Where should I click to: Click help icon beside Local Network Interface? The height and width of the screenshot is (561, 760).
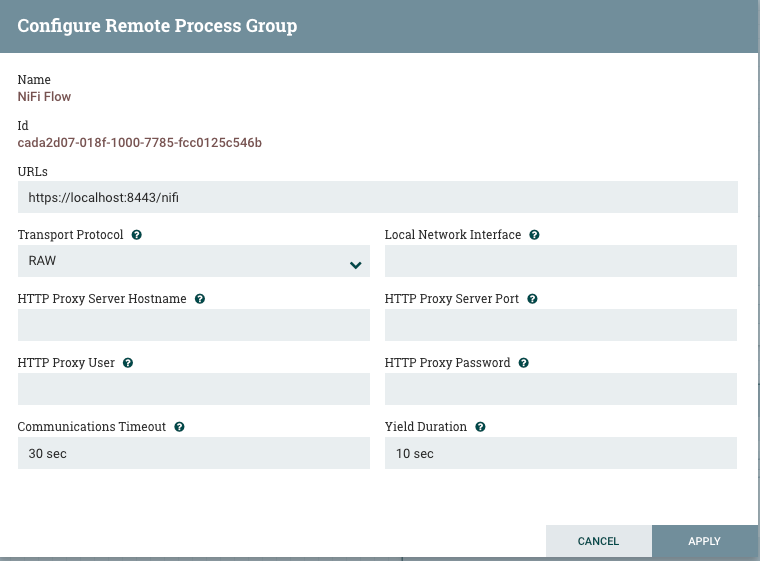click(534, 235)
